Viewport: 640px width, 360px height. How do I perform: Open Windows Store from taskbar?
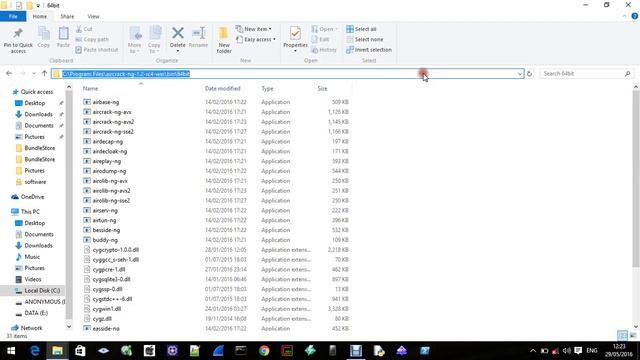pos(80,351)
